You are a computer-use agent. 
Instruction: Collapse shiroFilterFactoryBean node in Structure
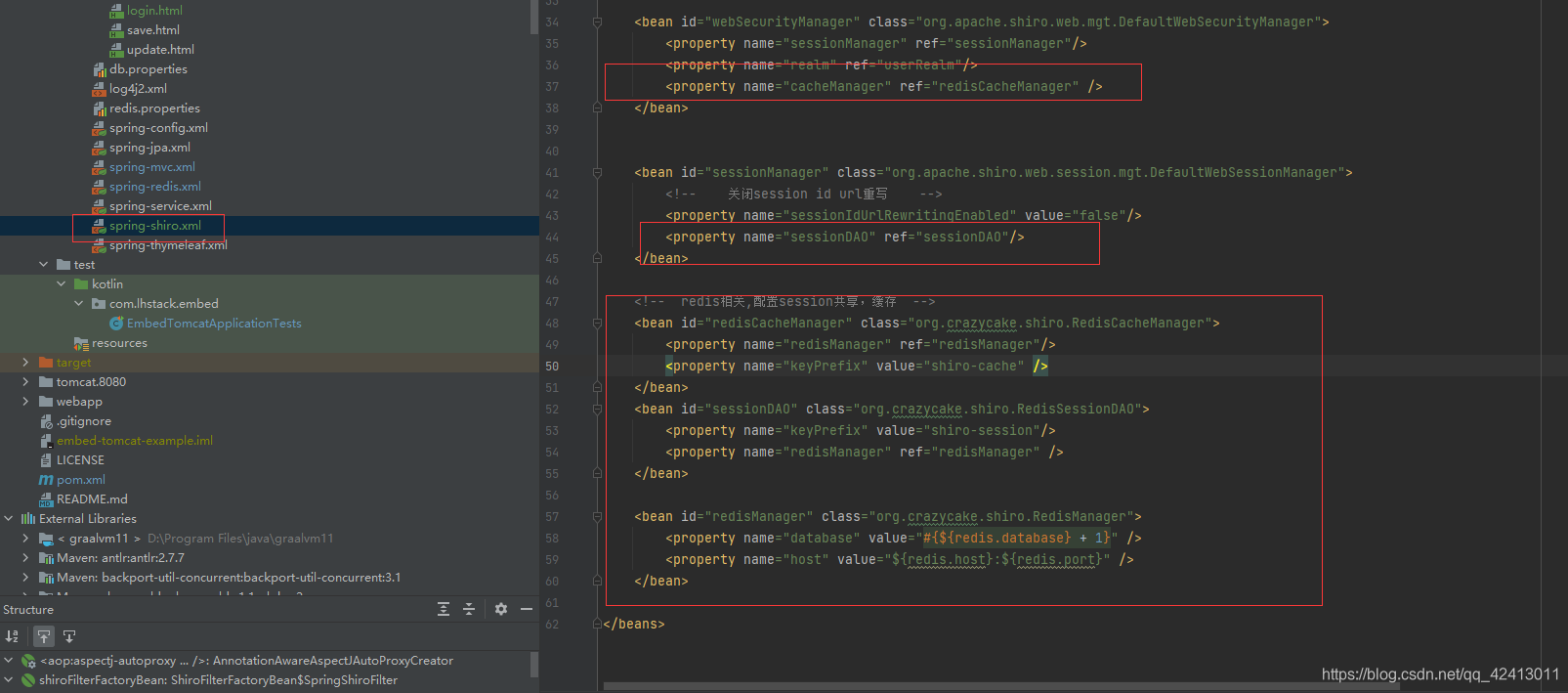[x=8, y=680]
